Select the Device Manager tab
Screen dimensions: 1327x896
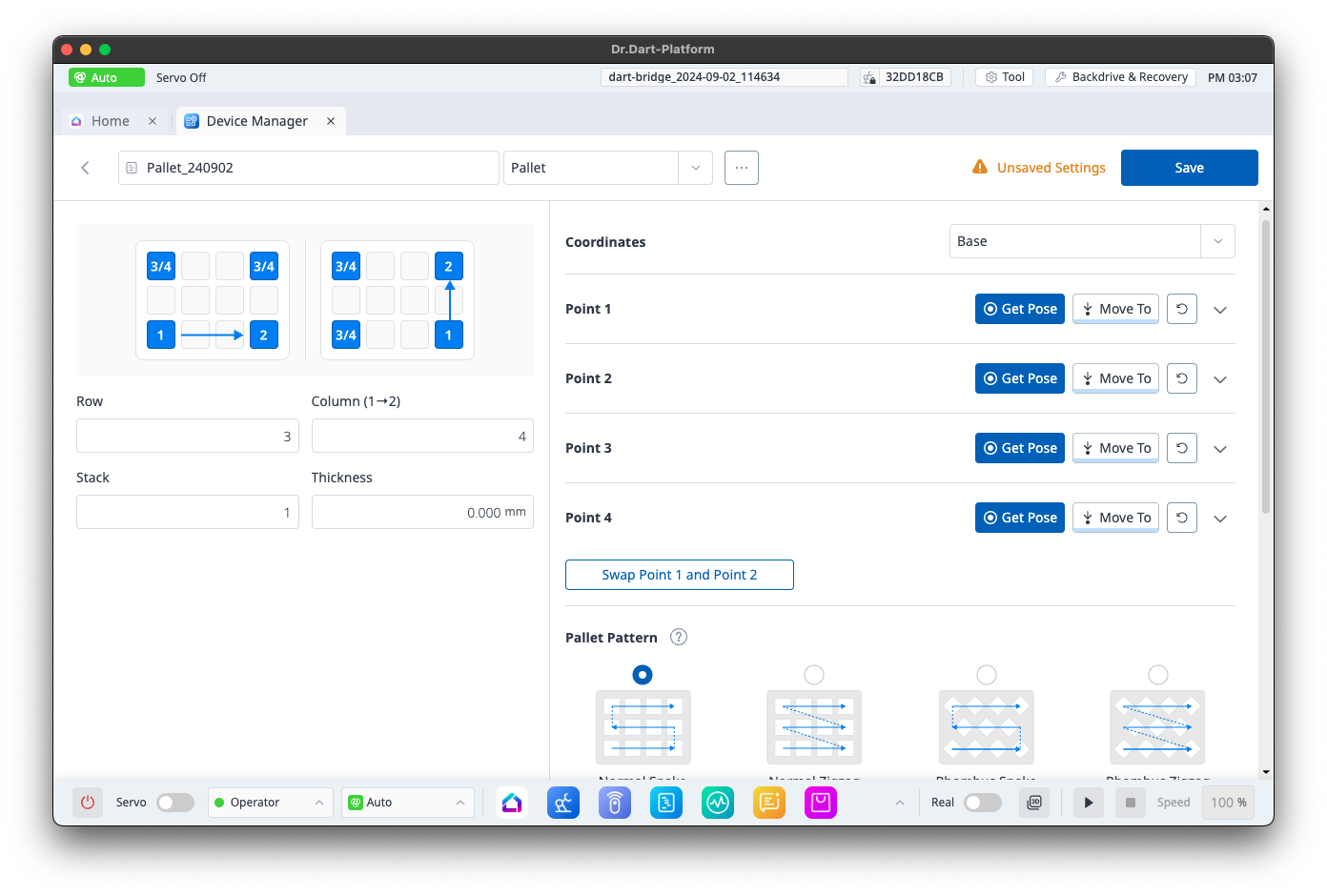tap(256, 121)
